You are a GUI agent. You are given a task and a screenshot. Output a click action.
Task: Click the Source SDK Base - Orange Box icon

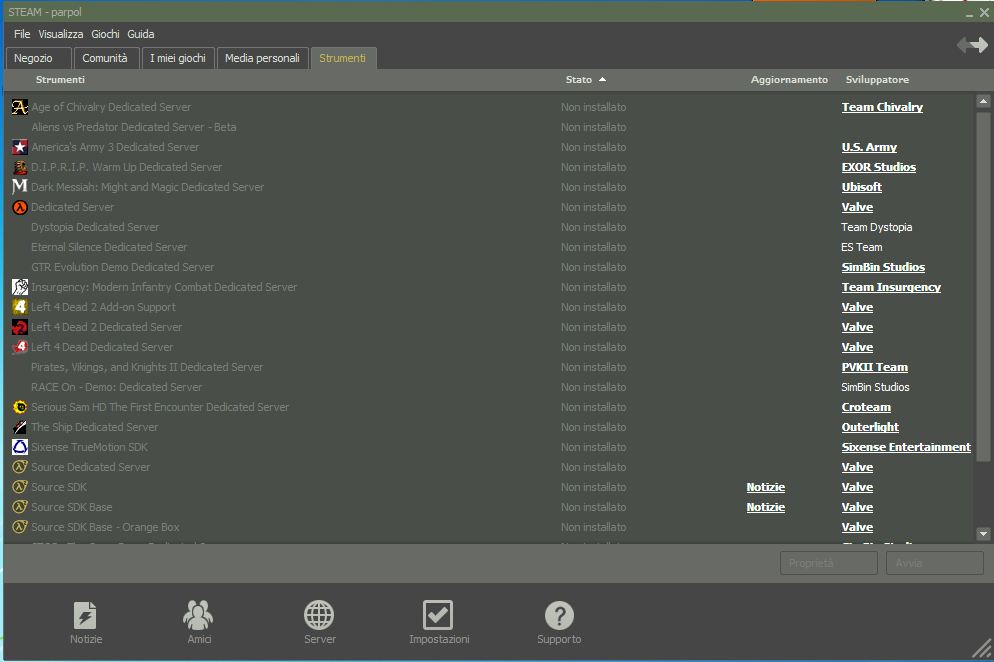[20, 527]
